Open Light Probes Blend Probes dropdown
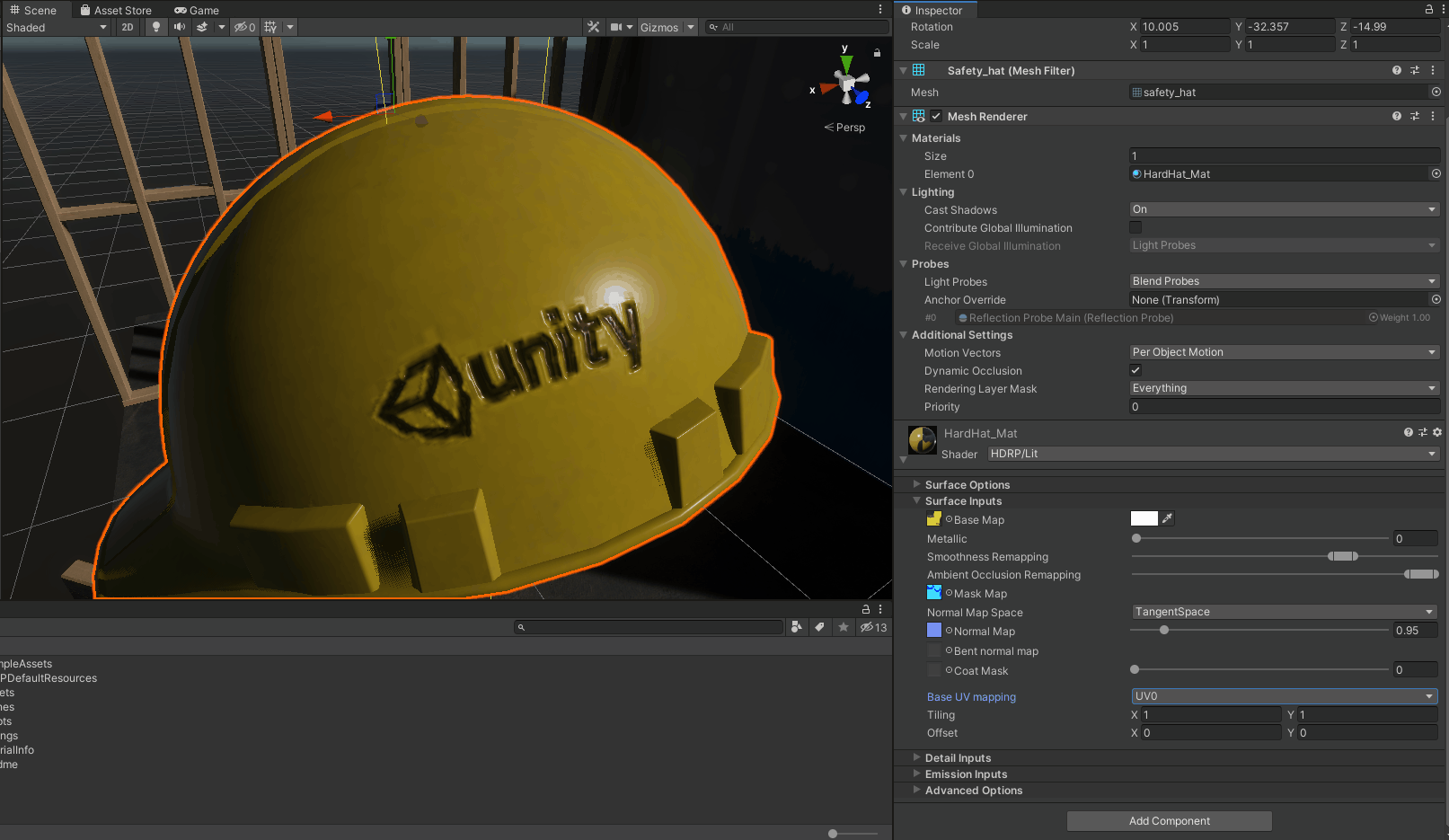The image size is (1449, 840). click(x=1285, y=281)
